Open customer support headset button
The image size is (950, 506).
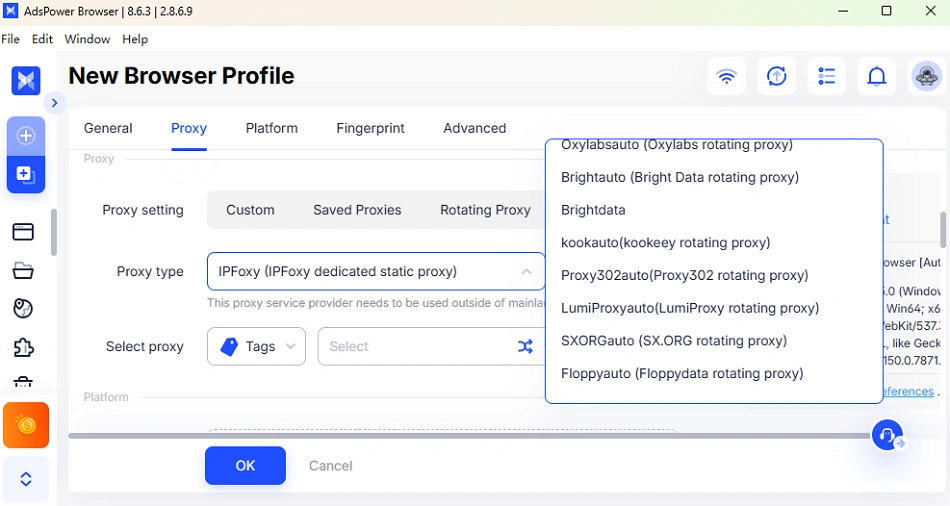coord(888,435)
